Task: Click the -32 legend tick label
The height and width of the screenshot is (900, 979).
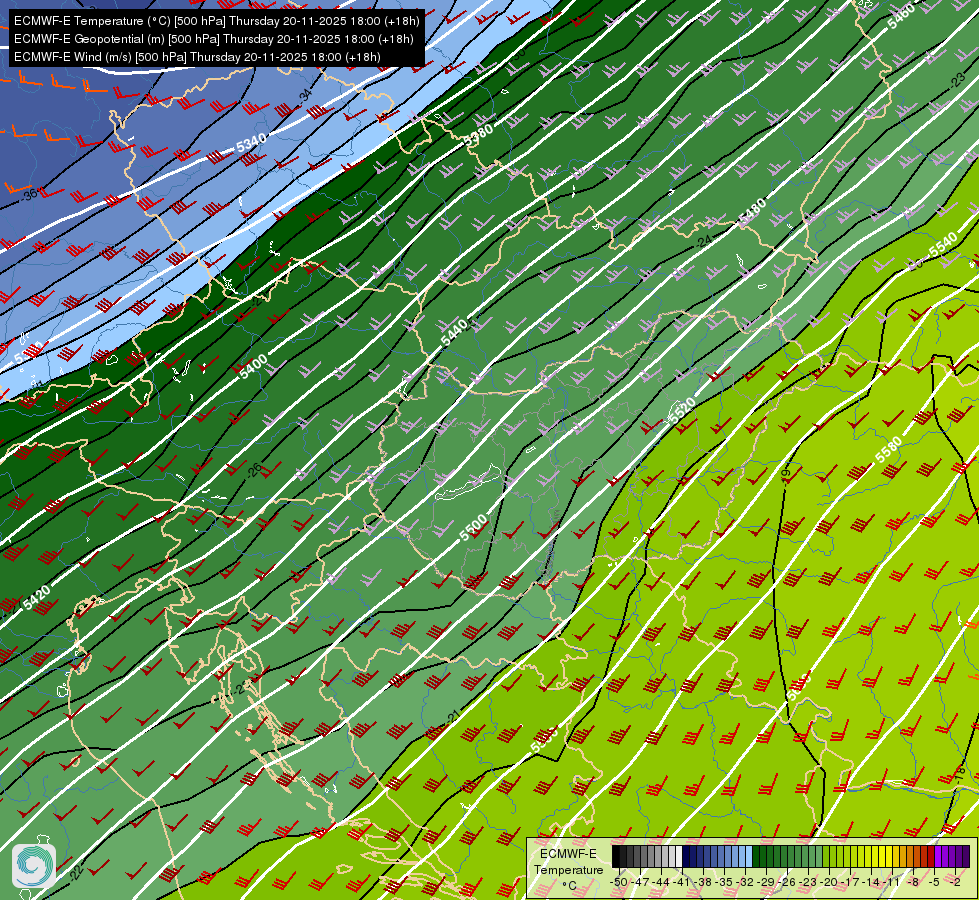Action: pyautogui.click(x=745, y=882)
